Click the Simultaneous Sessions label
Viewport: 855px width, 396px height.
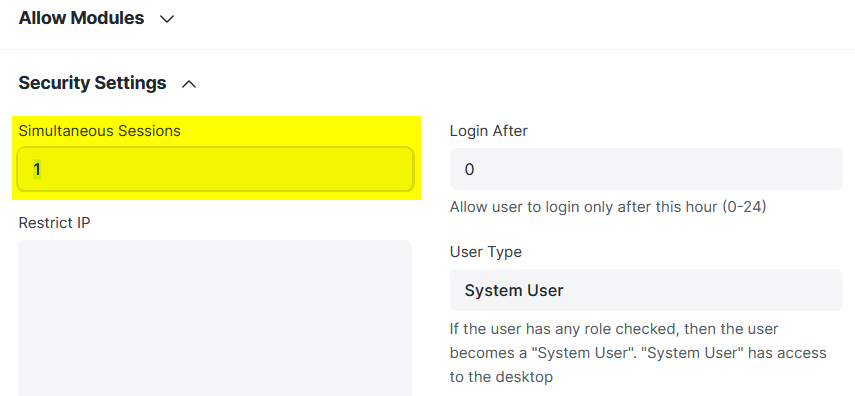point(99,131)
